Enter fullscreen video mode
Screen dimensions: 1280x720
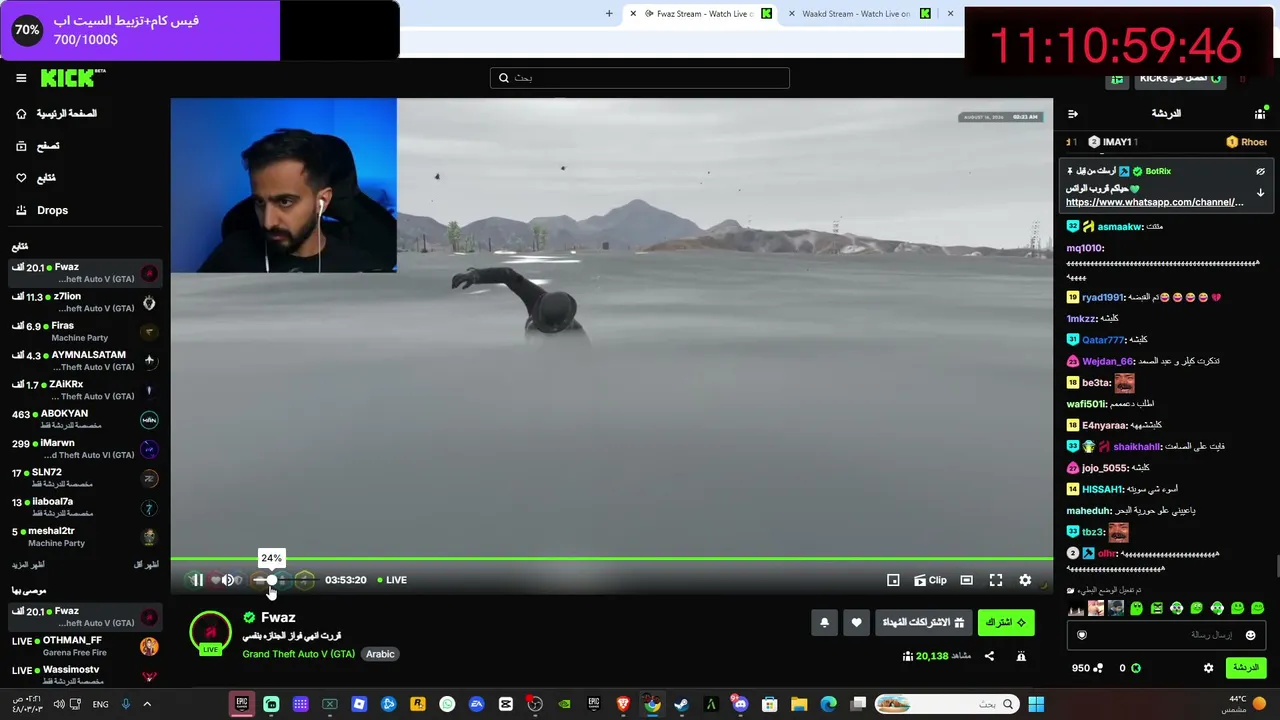pyautogui.click(x=996, y=580)
